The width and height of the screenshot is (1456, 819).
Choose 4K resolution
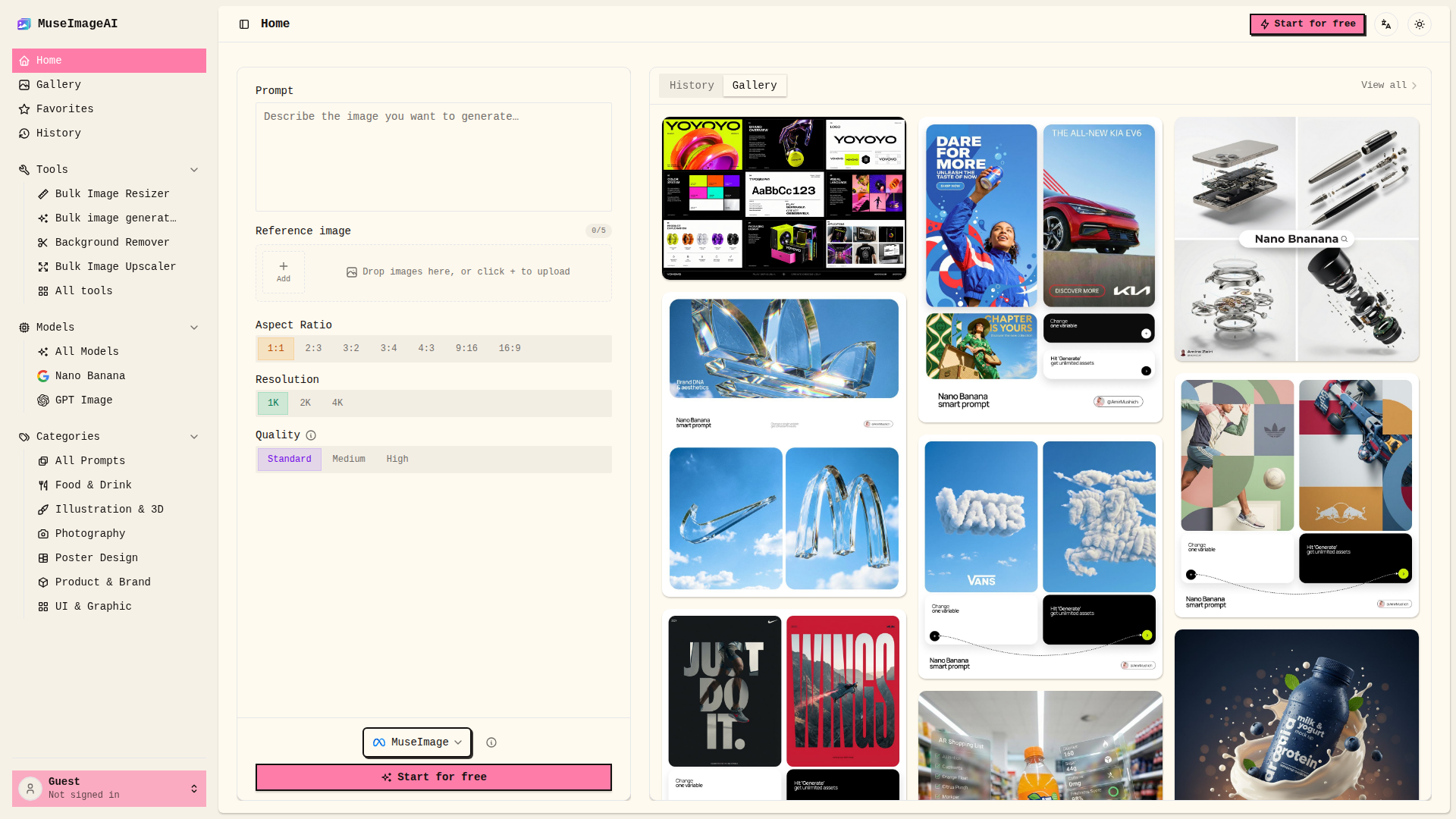337,403
